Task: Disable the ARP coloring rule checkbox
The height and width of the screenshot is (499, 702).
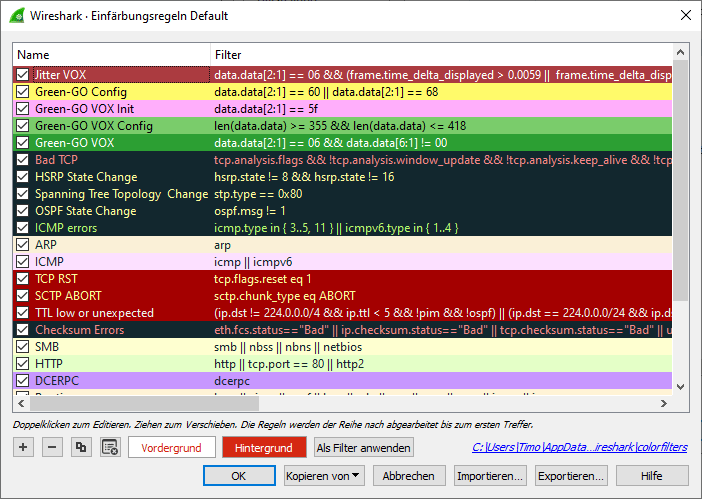Action: point(22,245)
